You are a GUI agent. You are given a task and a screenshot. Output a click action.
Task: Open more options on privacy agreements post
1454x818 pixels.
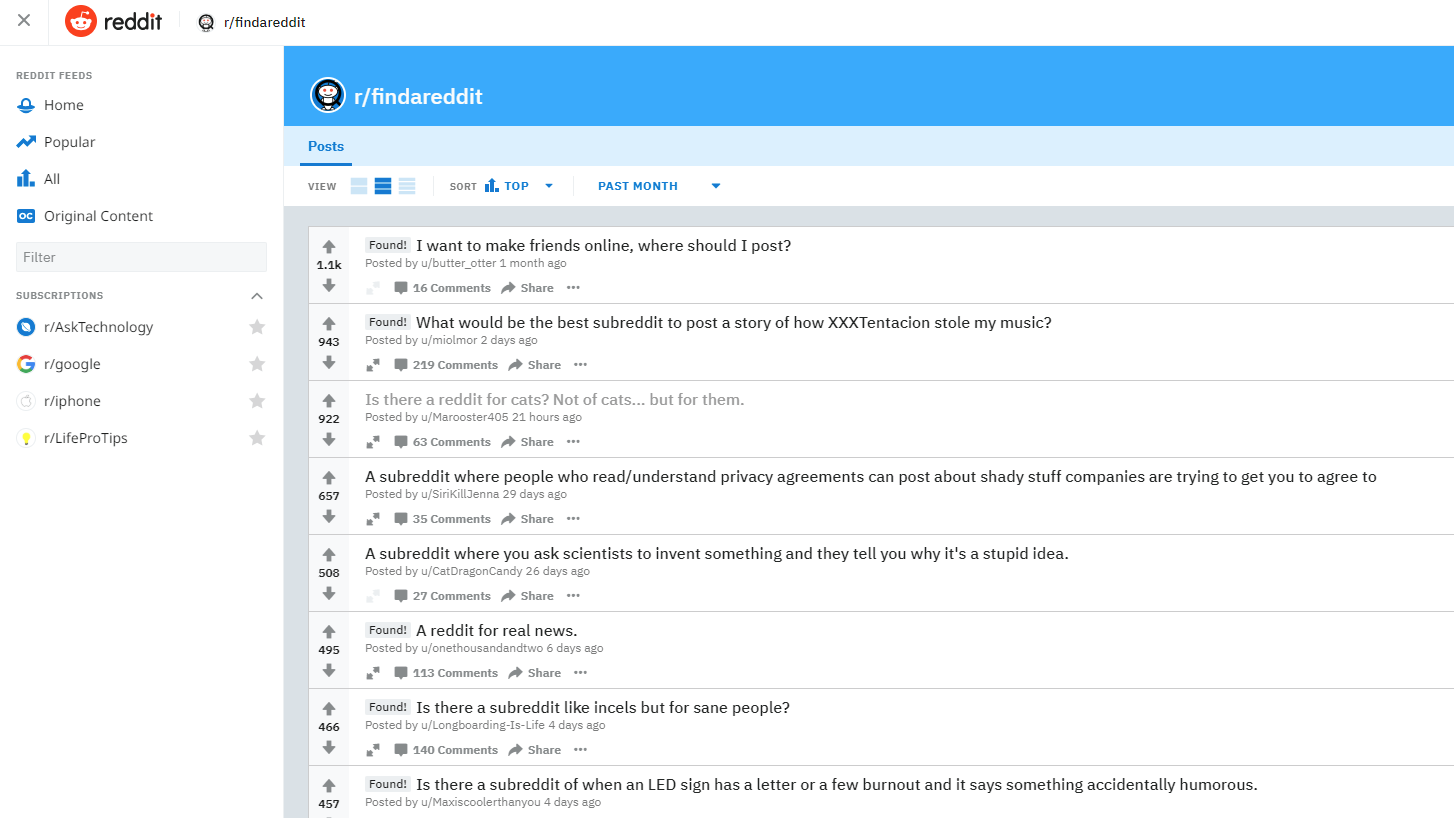tap(573, 519)
